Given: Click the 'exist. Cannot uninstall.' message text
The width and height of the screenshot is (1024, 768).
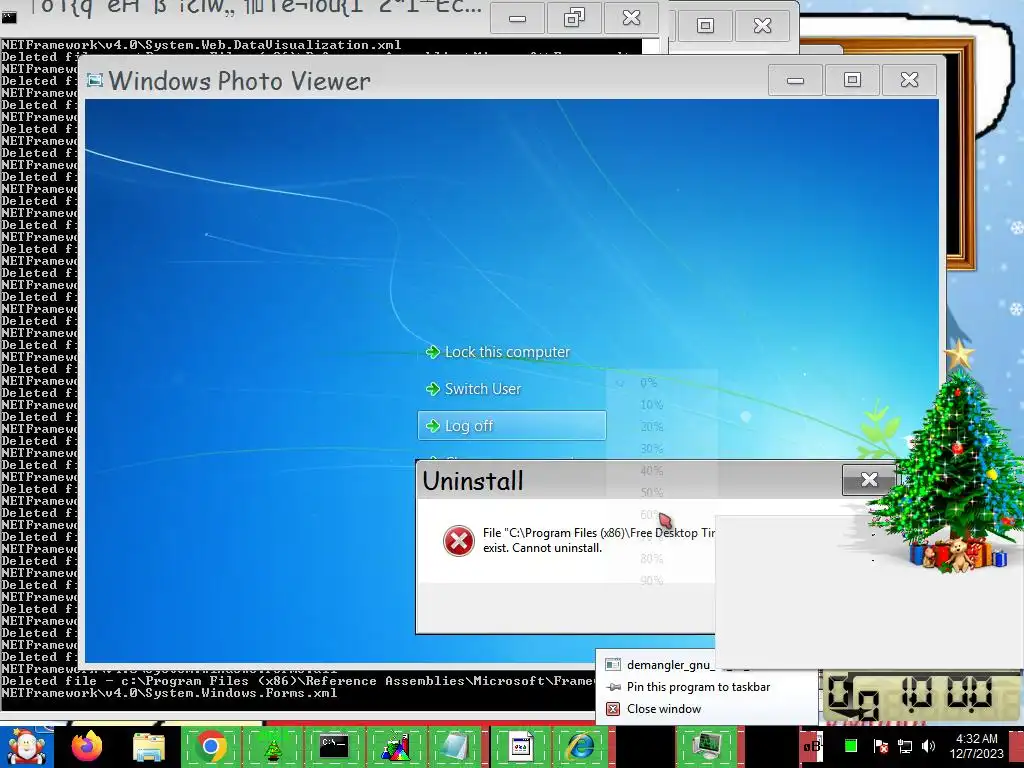Looking at the screenshot, I should click(543, 548).
